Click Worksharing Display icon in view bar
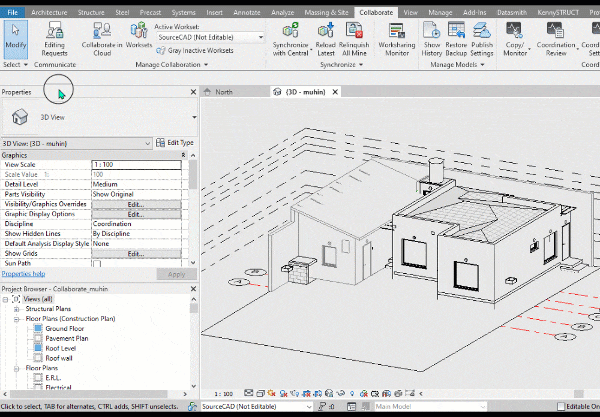 coord(364,393)
